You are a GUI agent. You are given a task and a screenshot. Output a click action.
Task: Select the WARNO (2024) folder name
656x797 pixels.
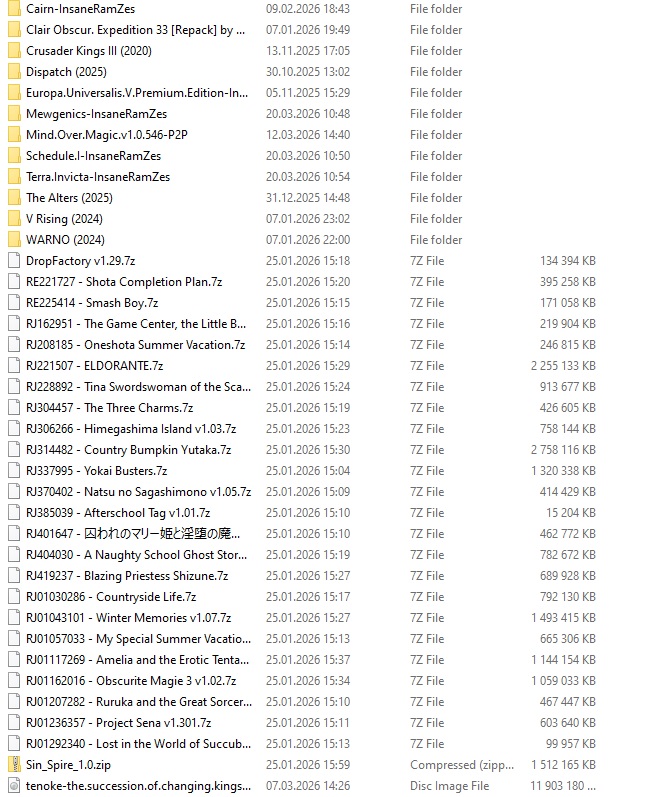tap(66, 239)
